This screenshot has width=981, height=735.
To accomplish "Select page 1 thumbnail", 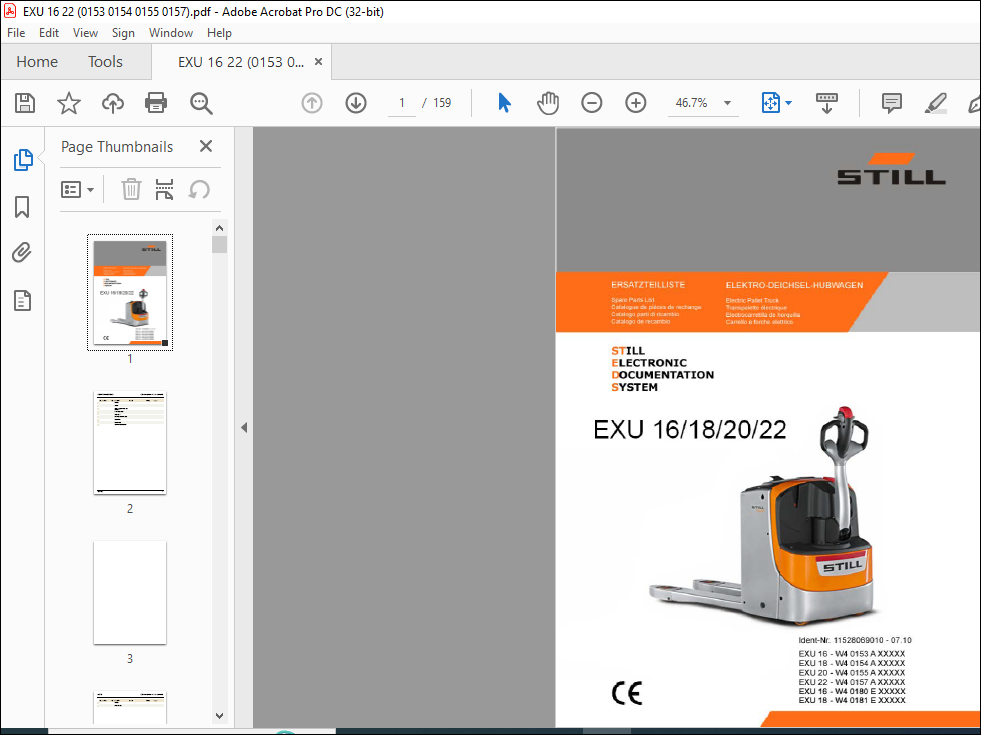I will click(x=130, y=293).
